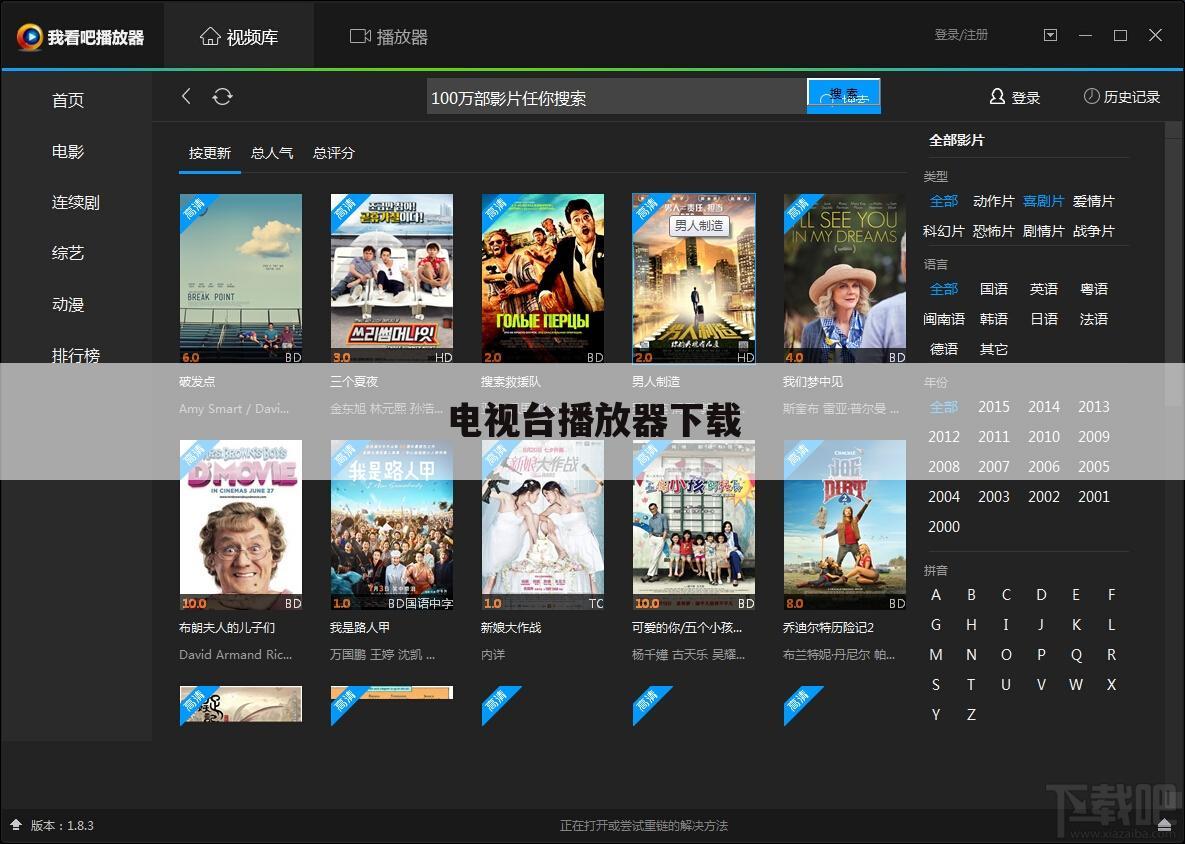Open the ГОЛЫЕ ПЕРЦЫ movie poster
The width and height of the screenshot is (1185, 844).
click(543, 279)
